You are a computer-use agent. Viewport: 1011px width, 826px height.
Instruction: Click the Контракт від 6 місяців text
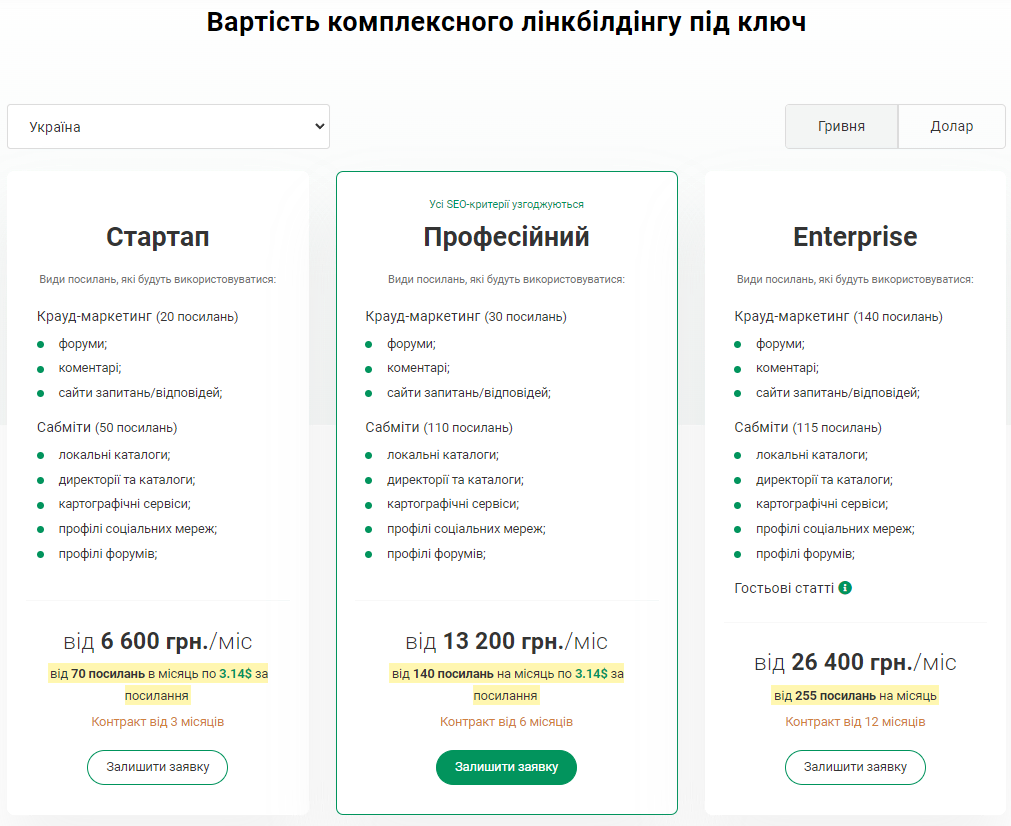click(x=506, y=721)
